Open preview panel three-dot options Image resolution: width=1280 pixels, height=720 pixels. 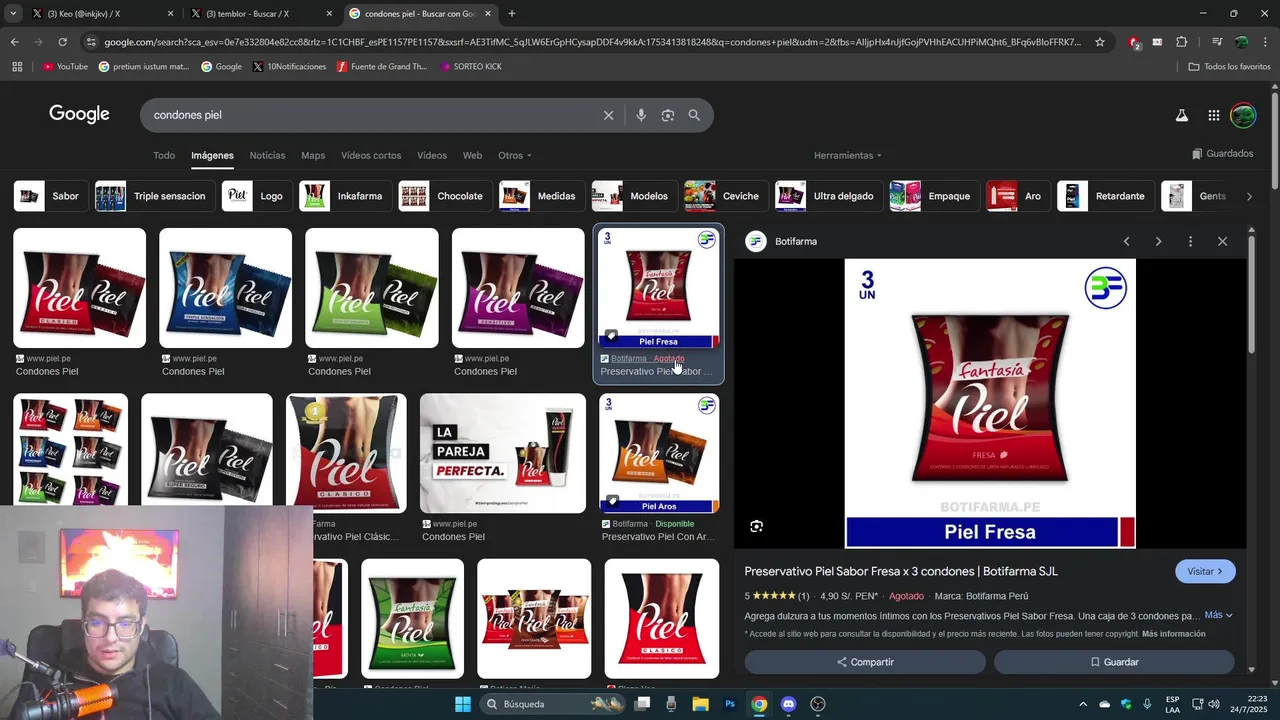[1190, 241]
